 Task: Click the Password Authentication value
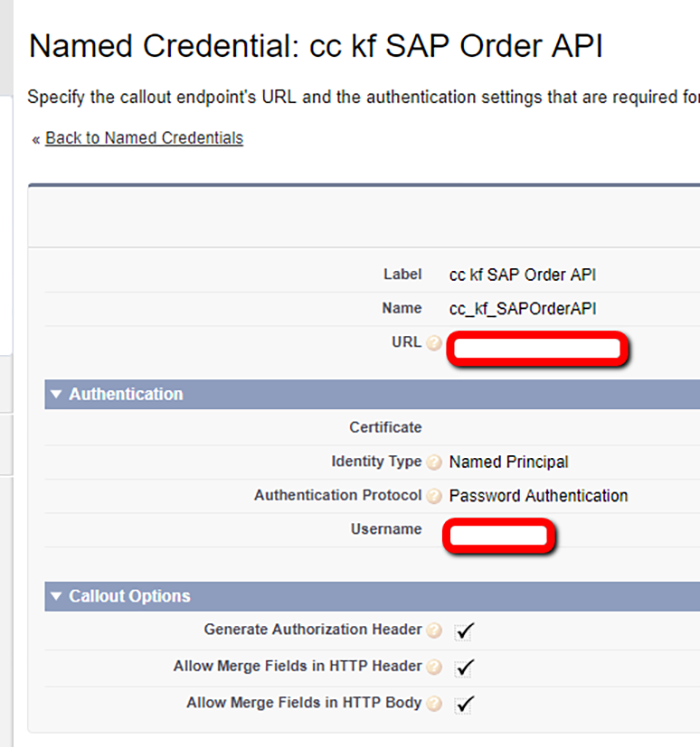538,496
